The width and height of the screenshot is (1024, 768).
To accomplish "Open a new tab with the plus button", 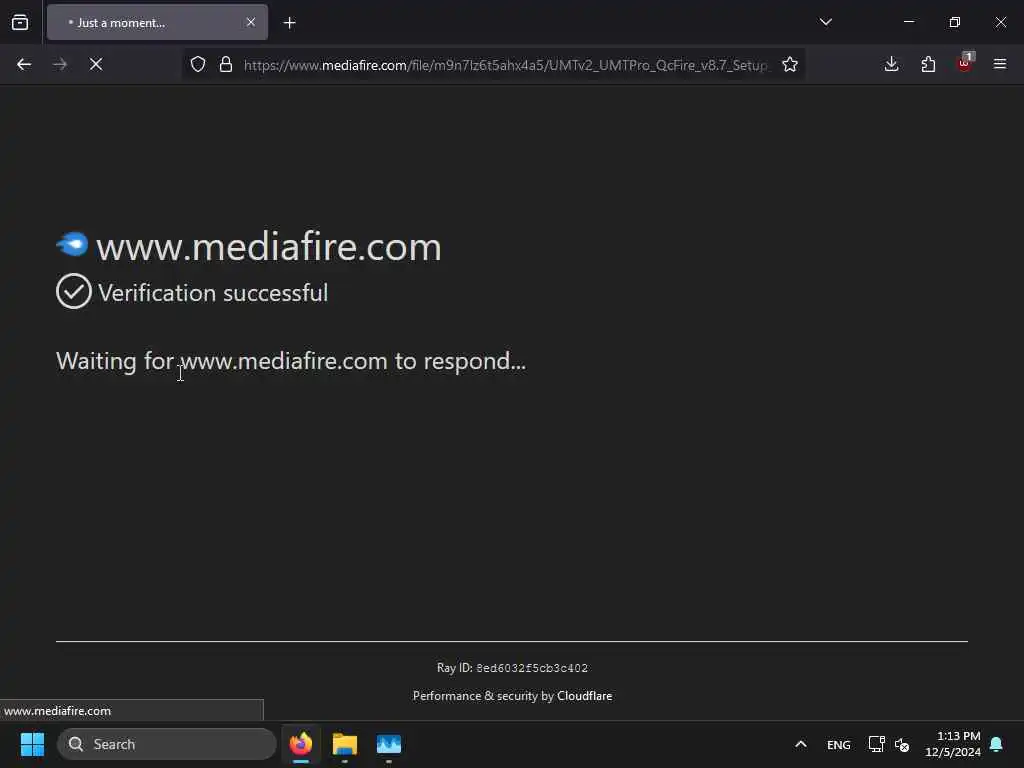I will [x=290, y=23].
